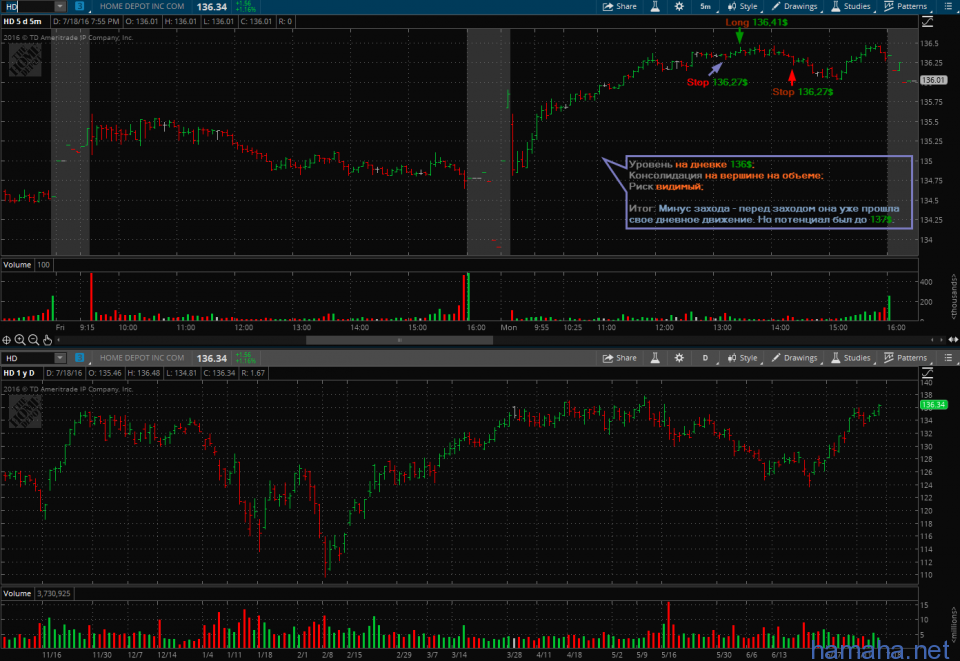The width and height of the screenshot is (960, 661).
Task: Click the small right arrow near scrollbar right end
Action: click(x=940, y=340)
